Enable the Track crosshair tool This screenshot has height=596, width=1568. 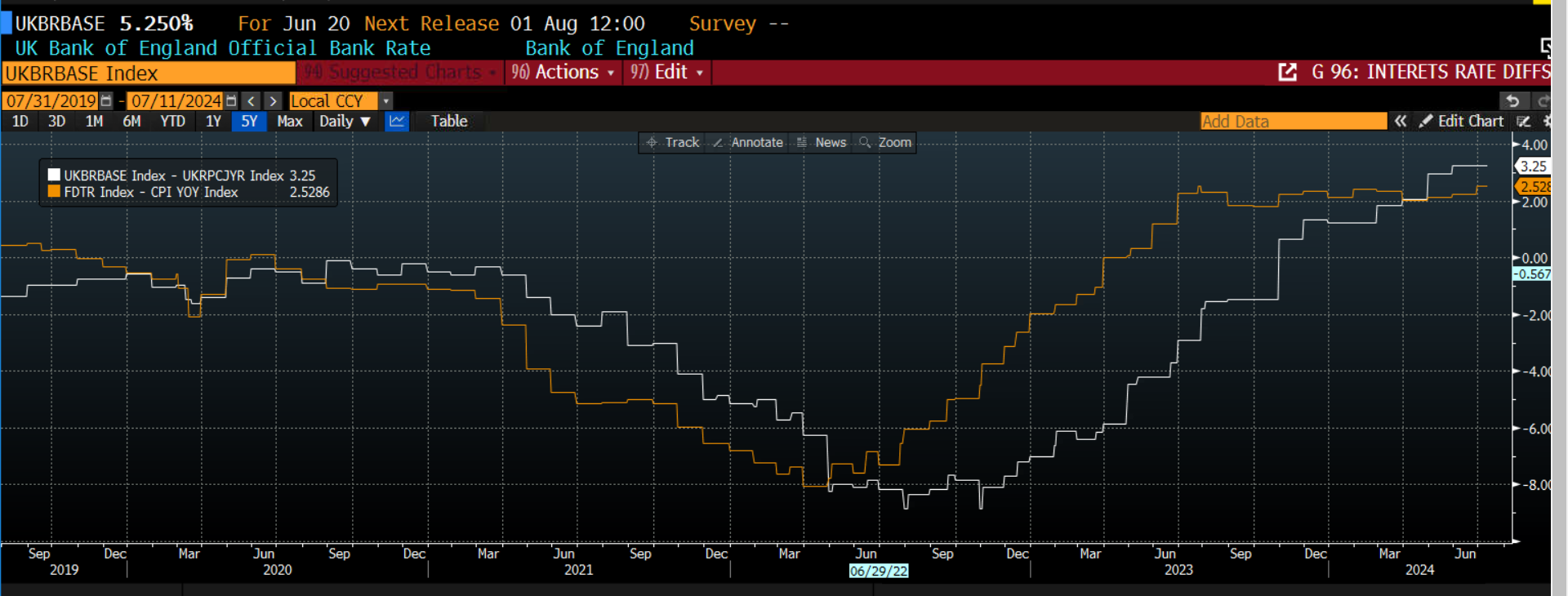click(673, 143)
